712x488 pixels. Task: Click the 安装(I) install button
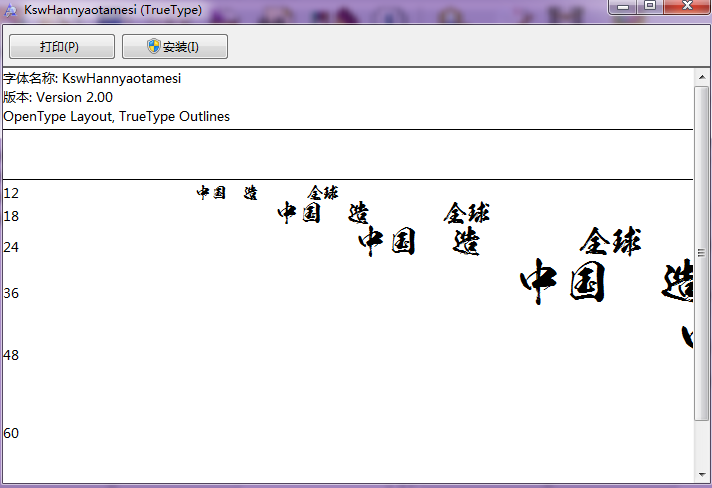pos(175,47)
